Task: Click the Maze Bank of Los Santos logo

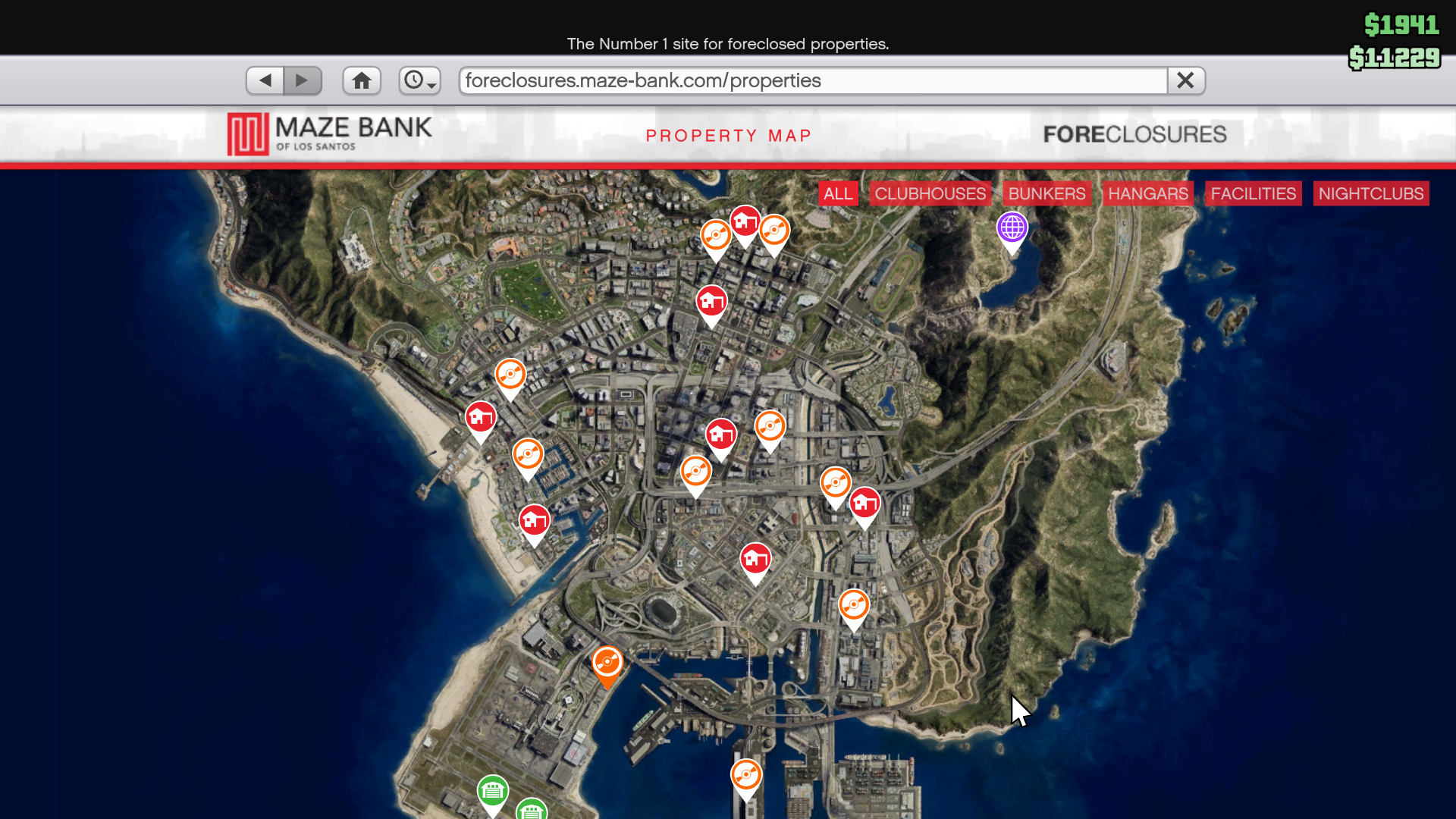Action: coord(330,134)
